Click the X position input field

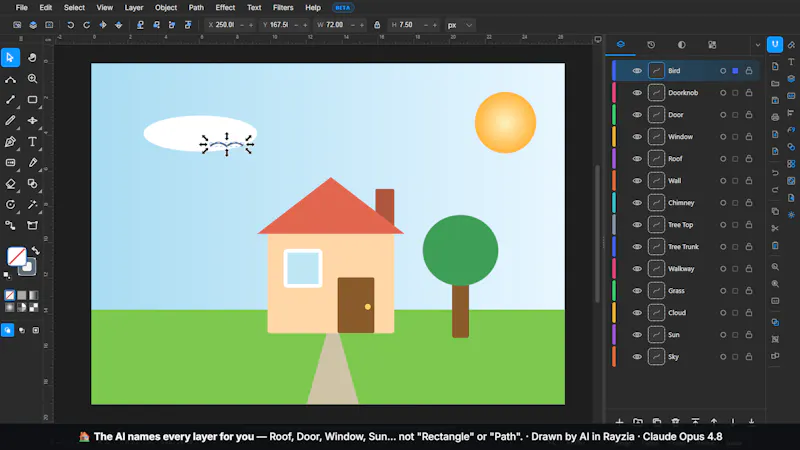(x=224, y=25)
